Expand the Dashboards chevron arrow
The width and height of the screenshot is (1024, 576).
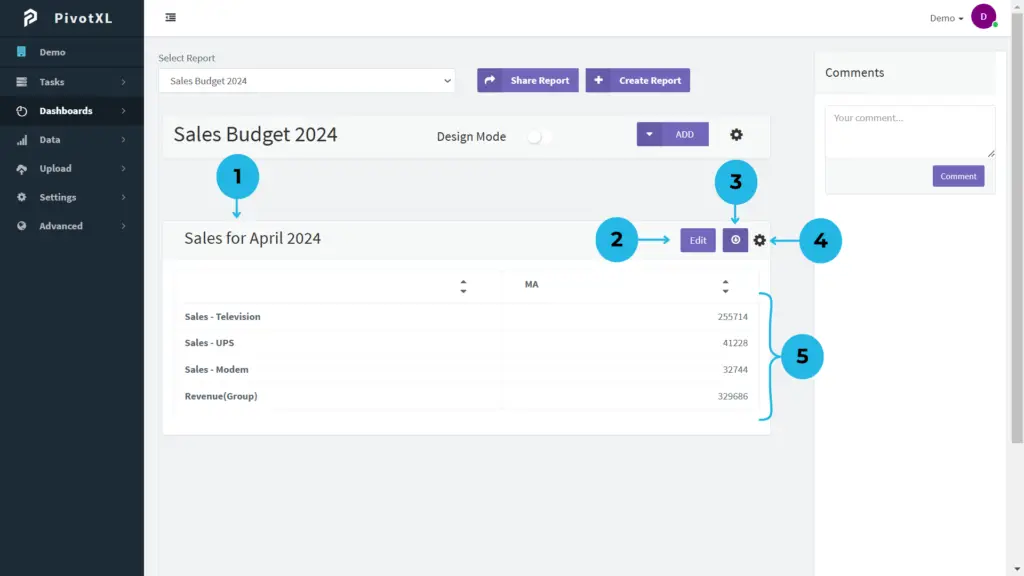[x=123, y=111]
